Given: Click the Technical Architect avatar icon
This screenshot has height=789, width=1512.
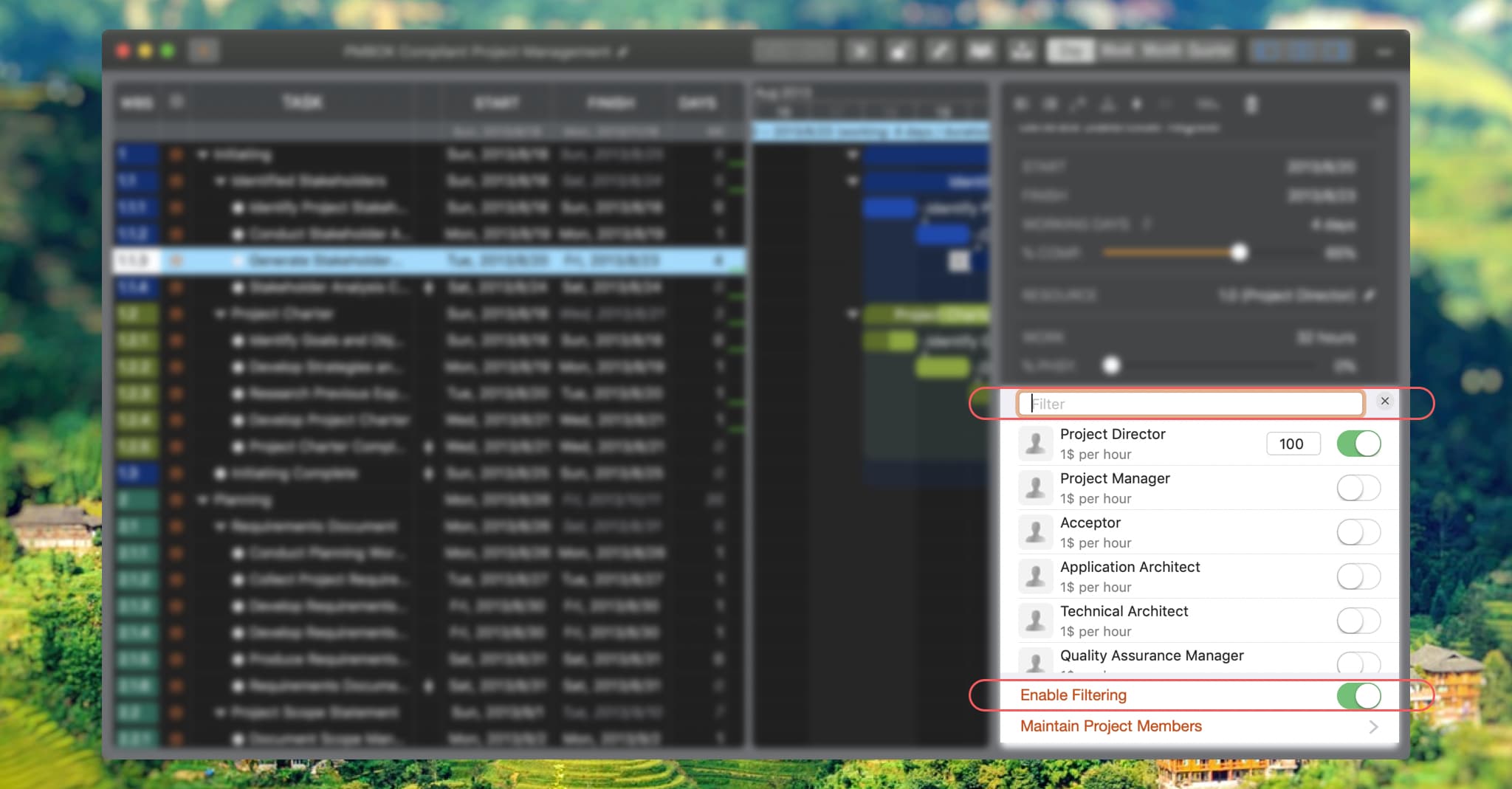Looking at the screenshot, I should (x=1035, y=621).
